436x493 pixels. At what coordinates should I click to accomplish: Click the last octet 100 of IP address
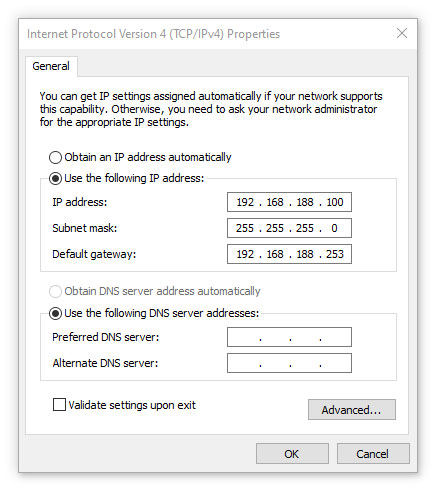point(335,202)
